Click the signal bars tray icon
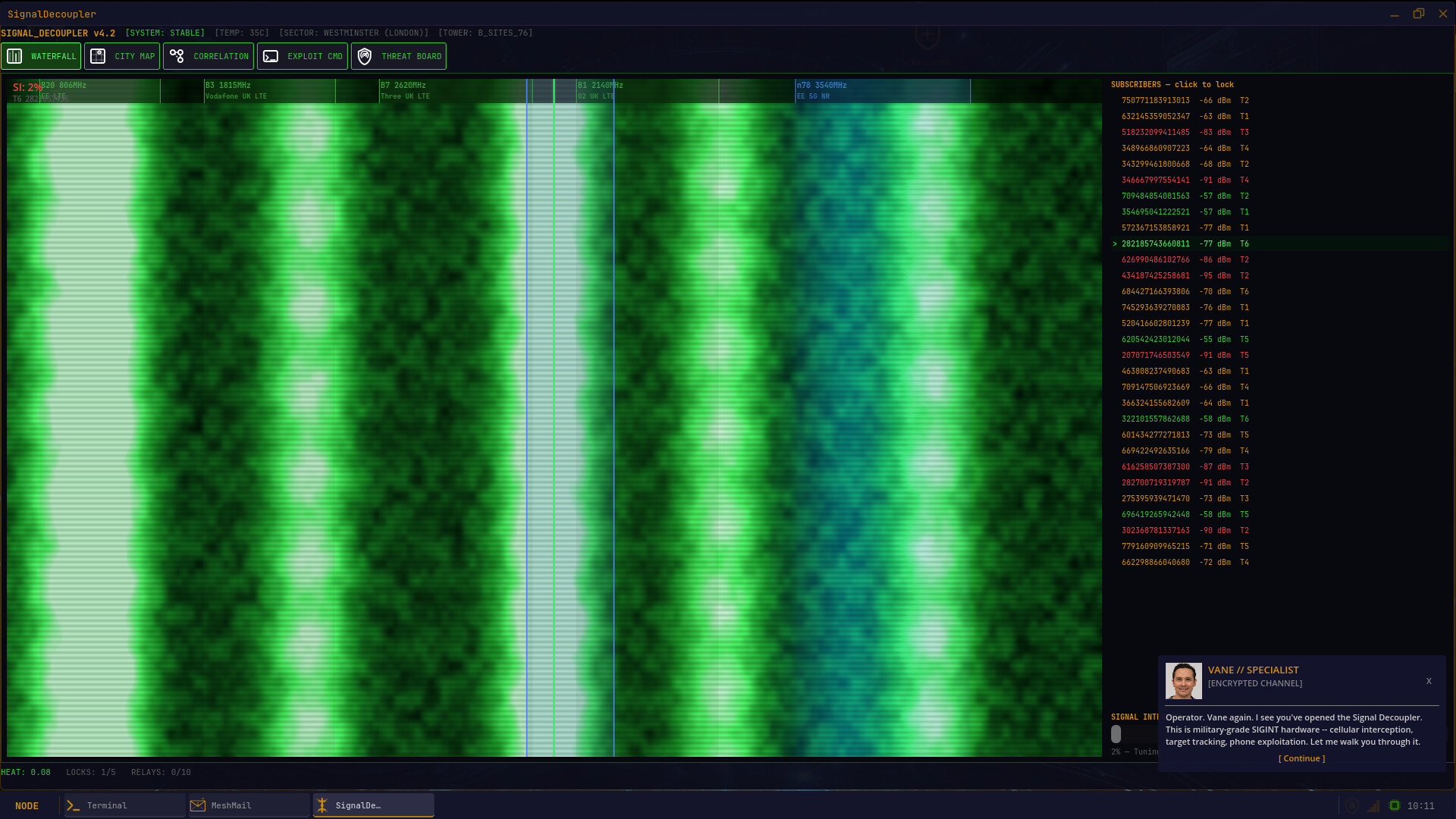This screenshot has width=1456, height=819. click(x=1373, y=805)
